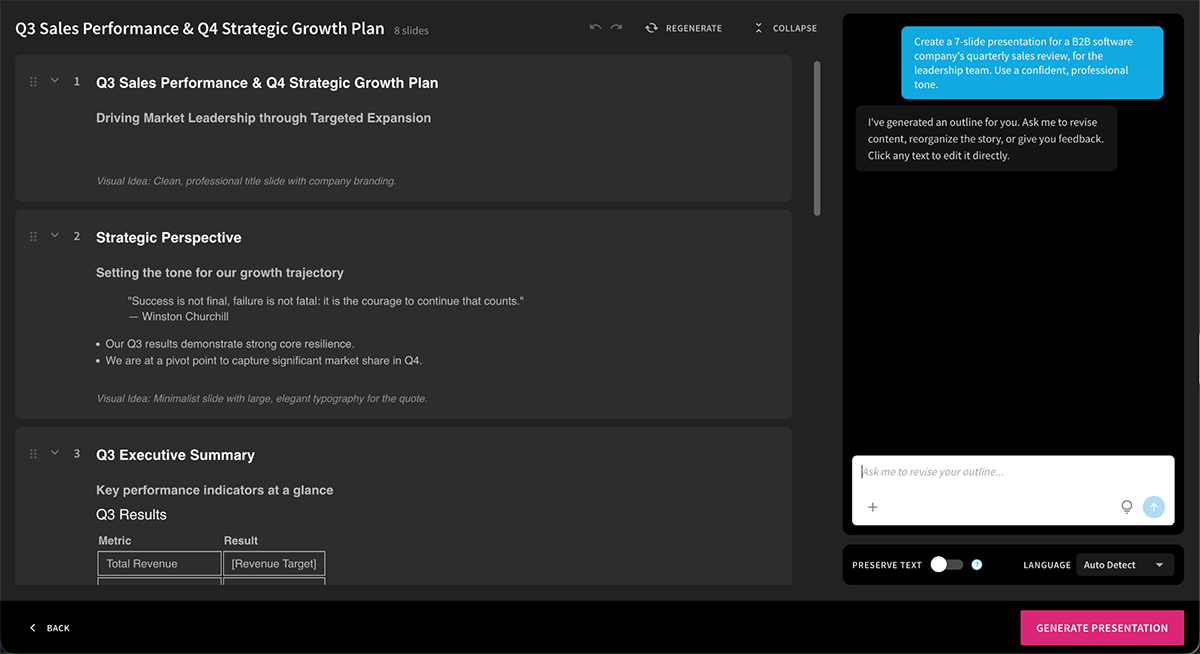Image resolution: width=1200 pixels, height=654 pixels.
Task: Click the plus attachment icon in chat box
Action: click(872, 507)
